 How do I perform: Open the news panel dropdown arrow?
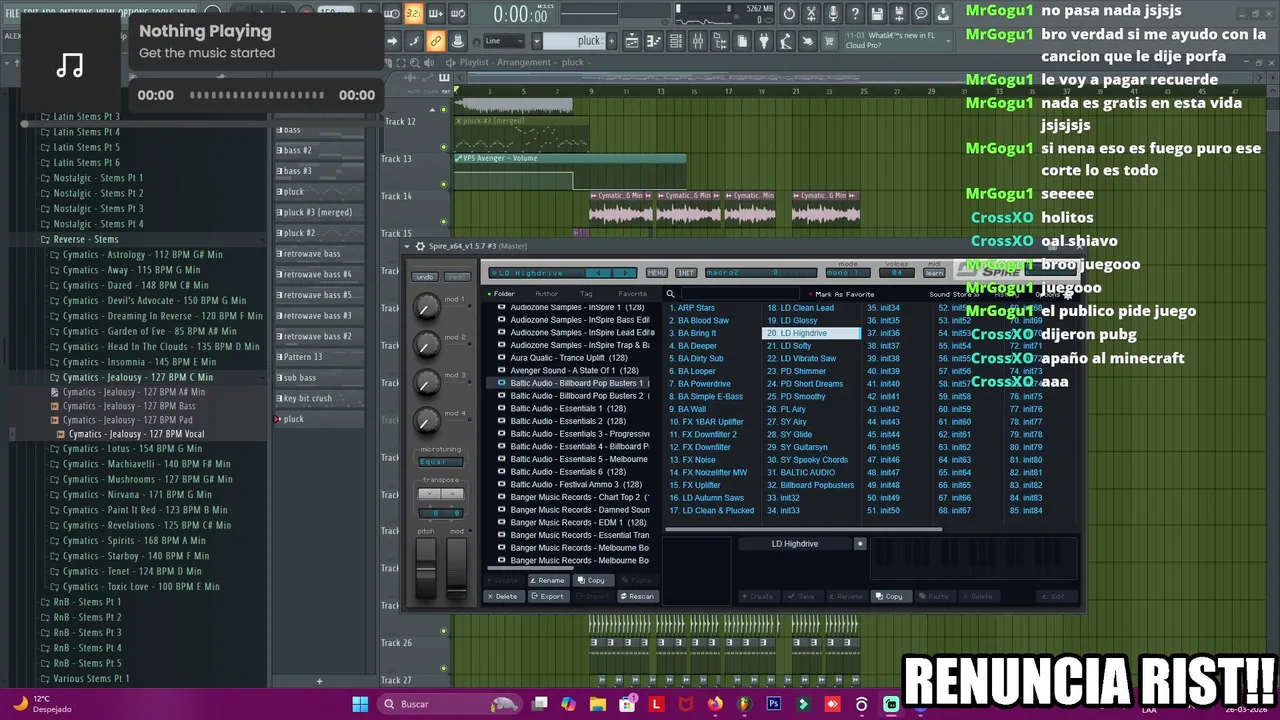tap(949, 41)
